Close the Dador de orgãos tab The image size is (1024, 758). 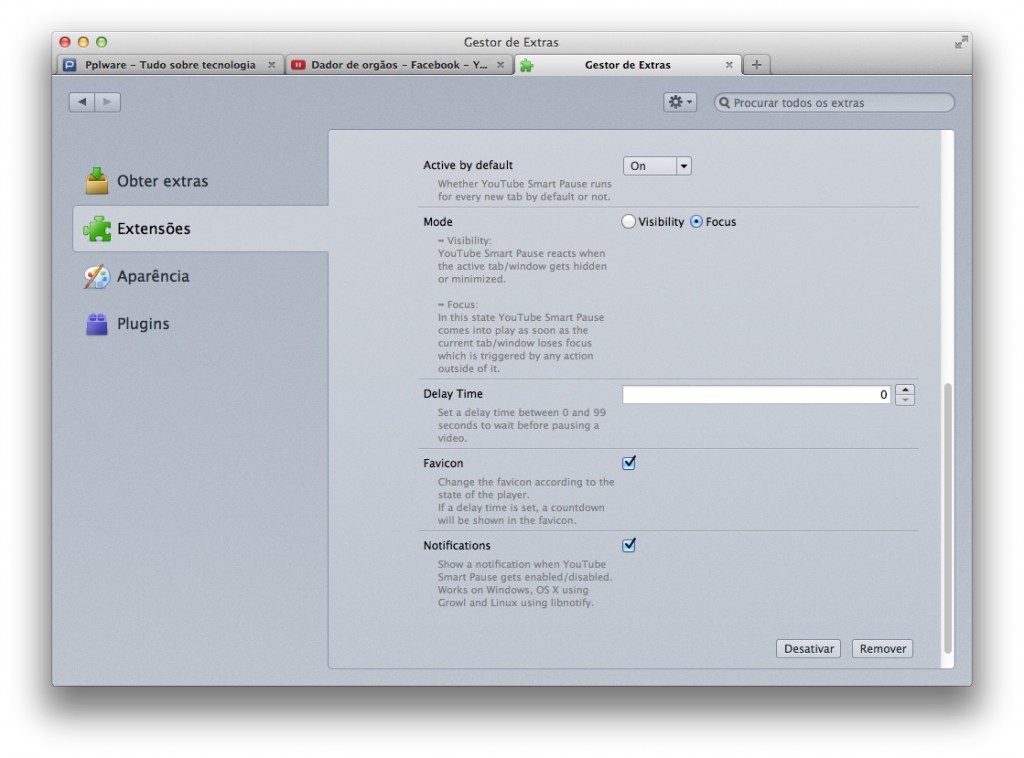(500, 65)
